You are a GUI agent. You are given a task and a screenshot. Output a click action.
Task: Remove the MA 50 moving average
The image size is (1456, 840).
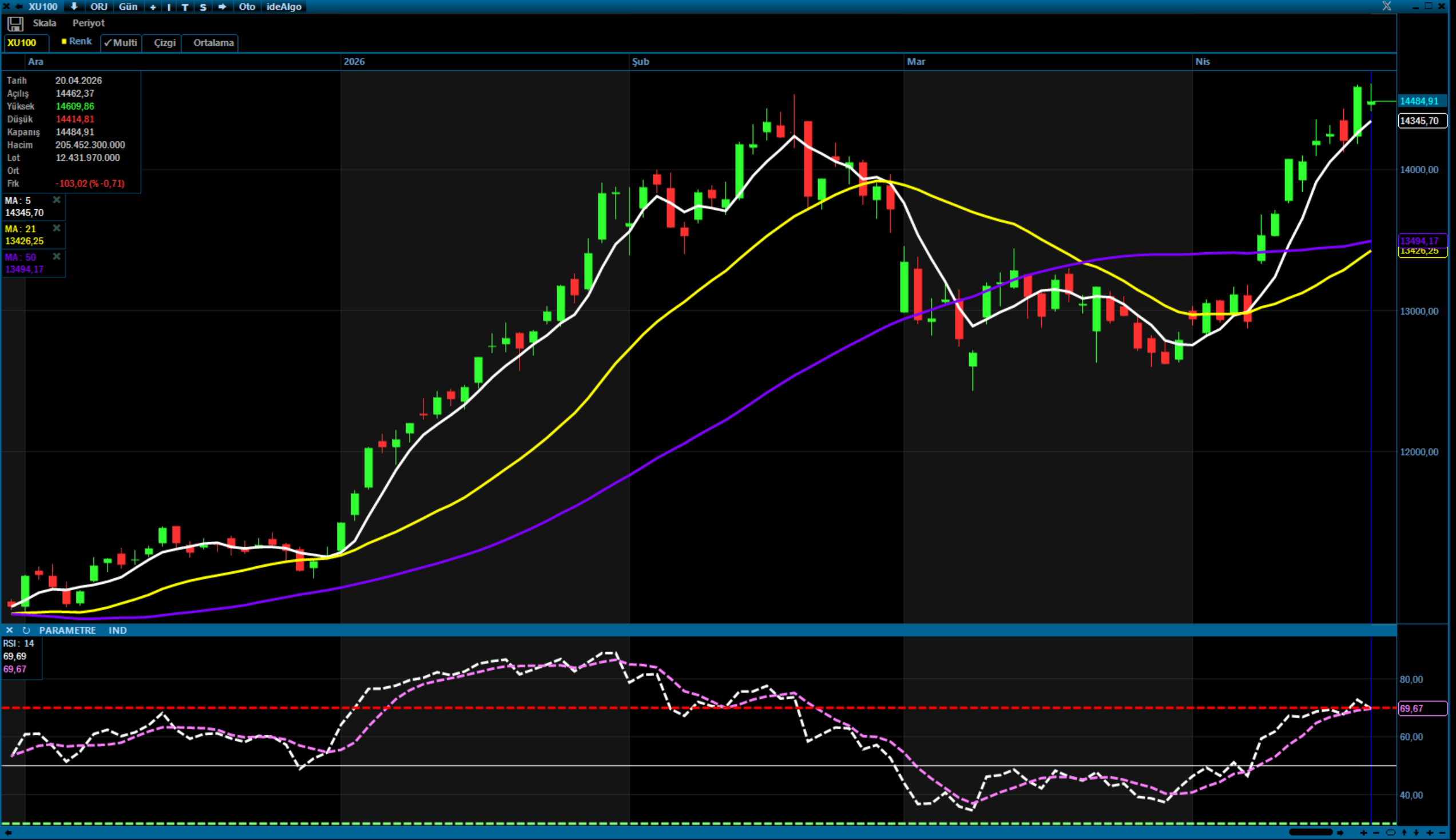tap(57, 256)
